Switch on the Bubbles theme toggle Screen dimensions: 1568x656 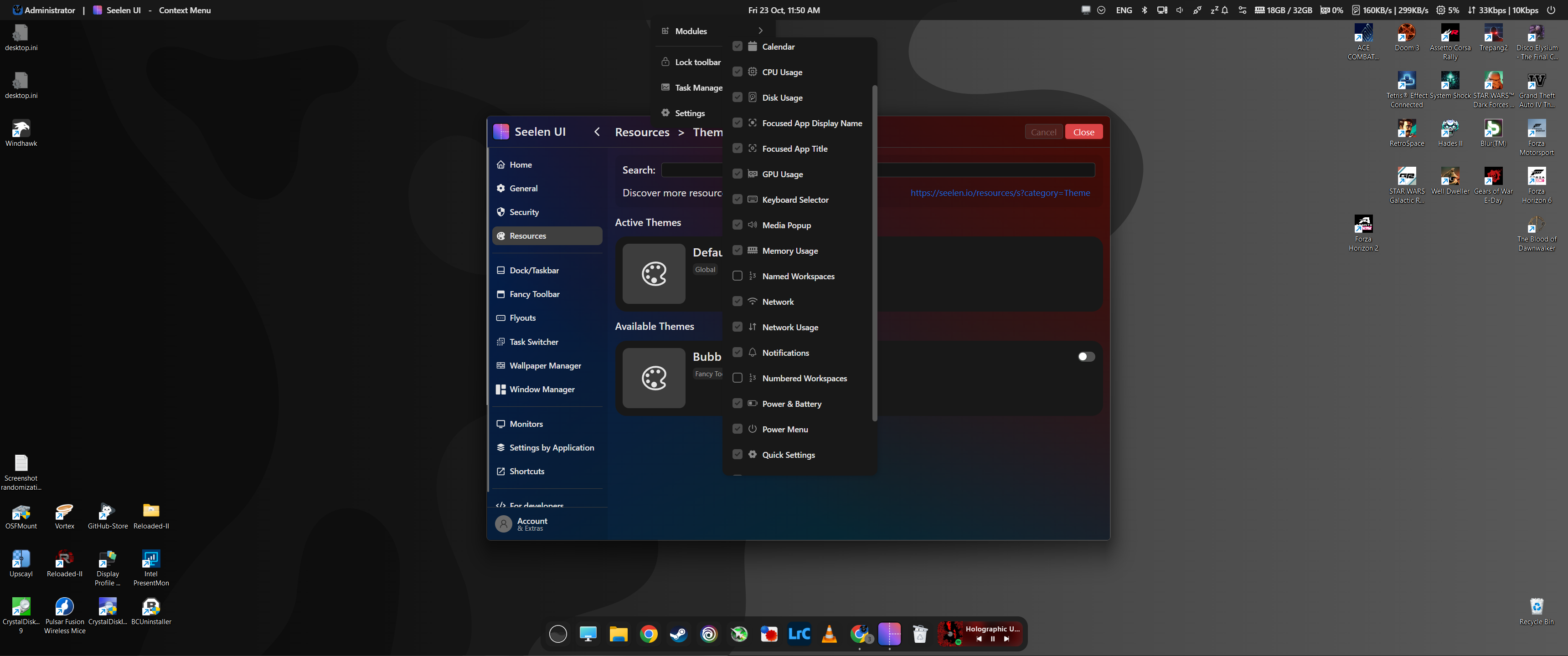pyautogui.click(x=1086, y=357)
